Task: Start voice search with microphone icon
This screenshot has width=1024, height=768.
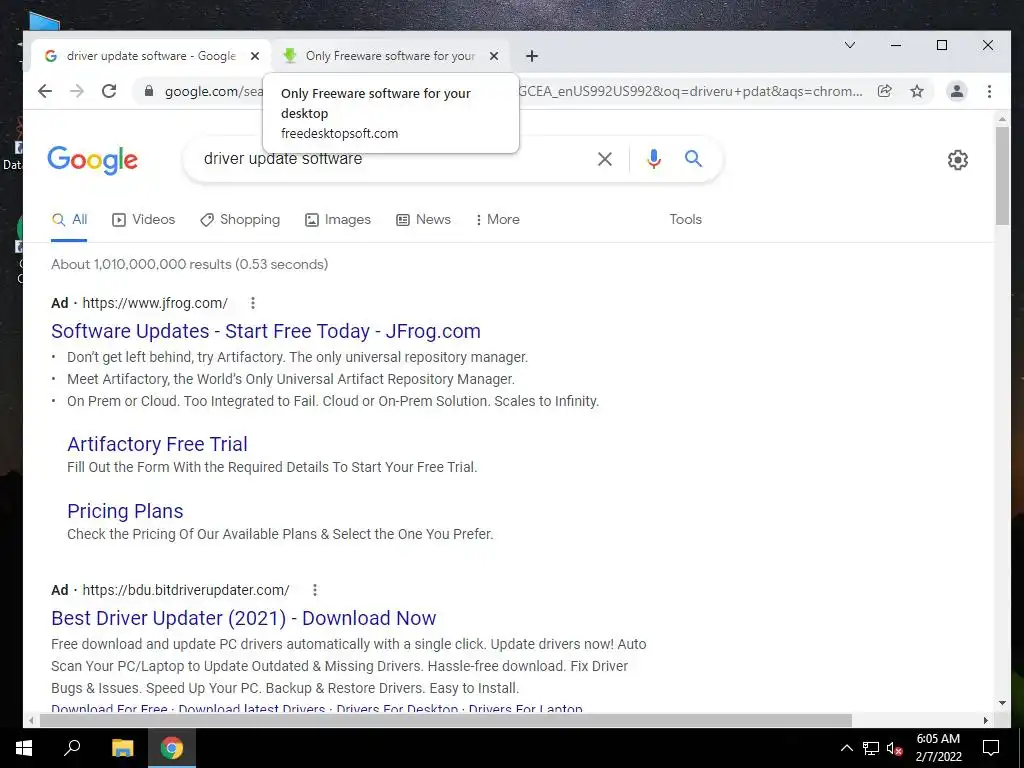Action: point(654,159)
